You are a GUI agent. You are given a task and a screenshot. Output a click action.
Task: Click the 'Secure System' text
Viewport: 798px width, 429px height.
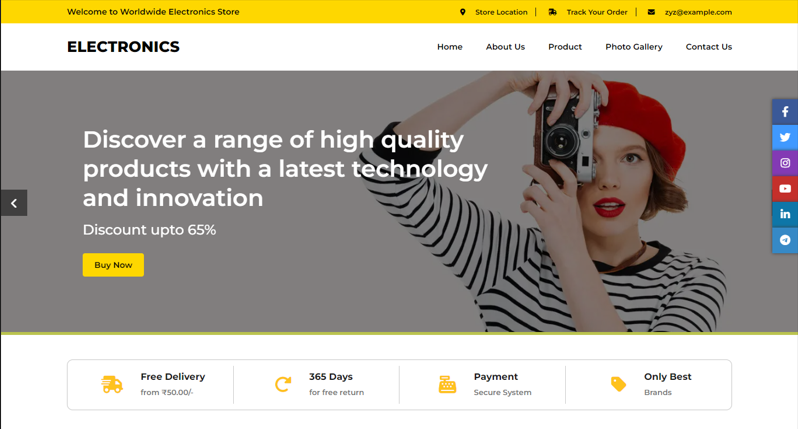coord(502,392)
